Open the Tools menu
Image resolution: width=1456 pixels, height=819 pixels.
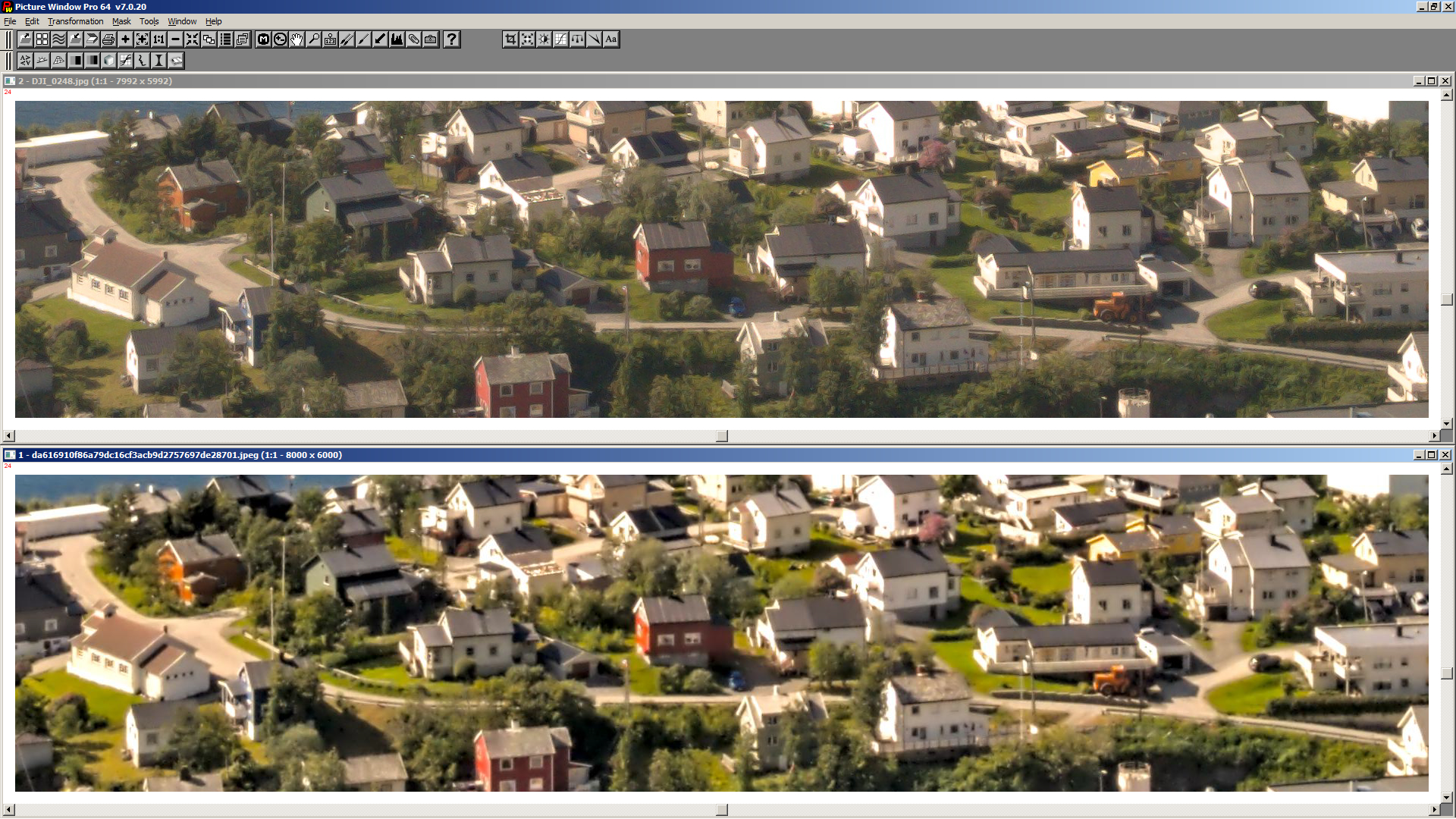pos(149,21)
